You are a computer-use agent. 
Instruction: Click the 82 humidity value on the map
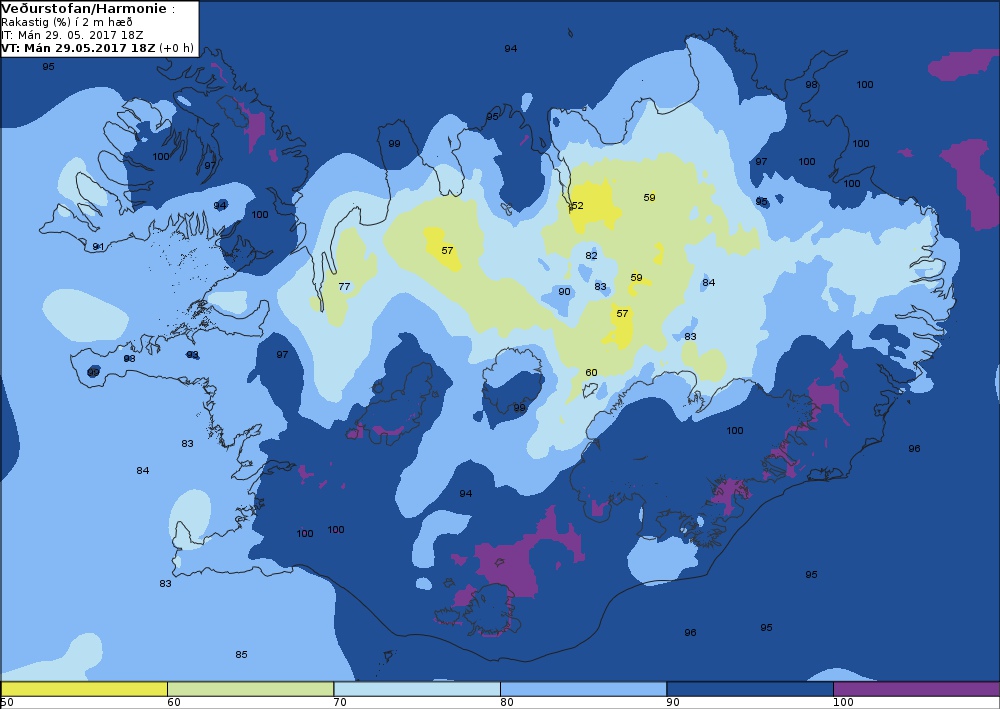(x=591, y=256)
